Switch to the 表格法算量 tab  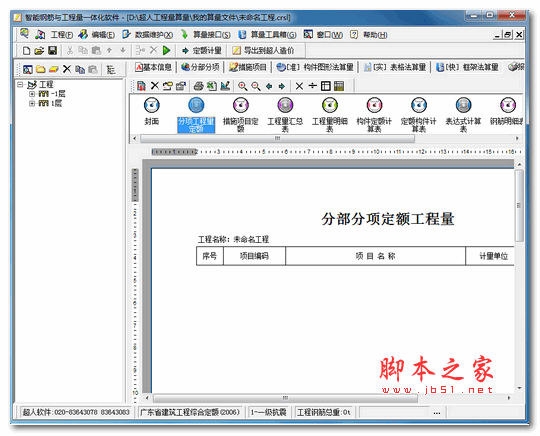coord(395,67)
